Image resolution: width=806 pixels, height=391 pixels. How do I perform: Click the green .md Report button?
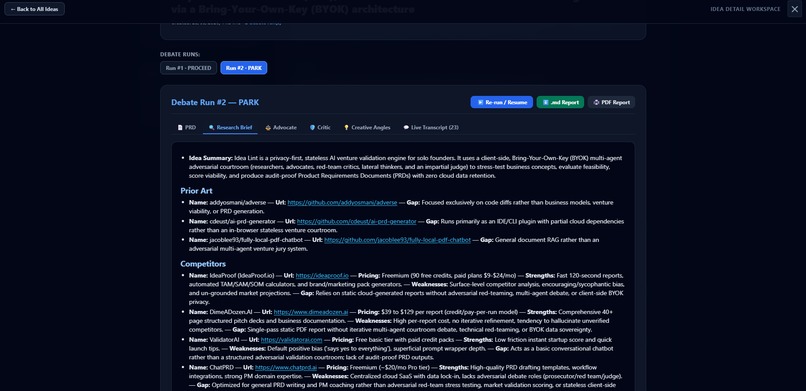[x=560, y=102]
